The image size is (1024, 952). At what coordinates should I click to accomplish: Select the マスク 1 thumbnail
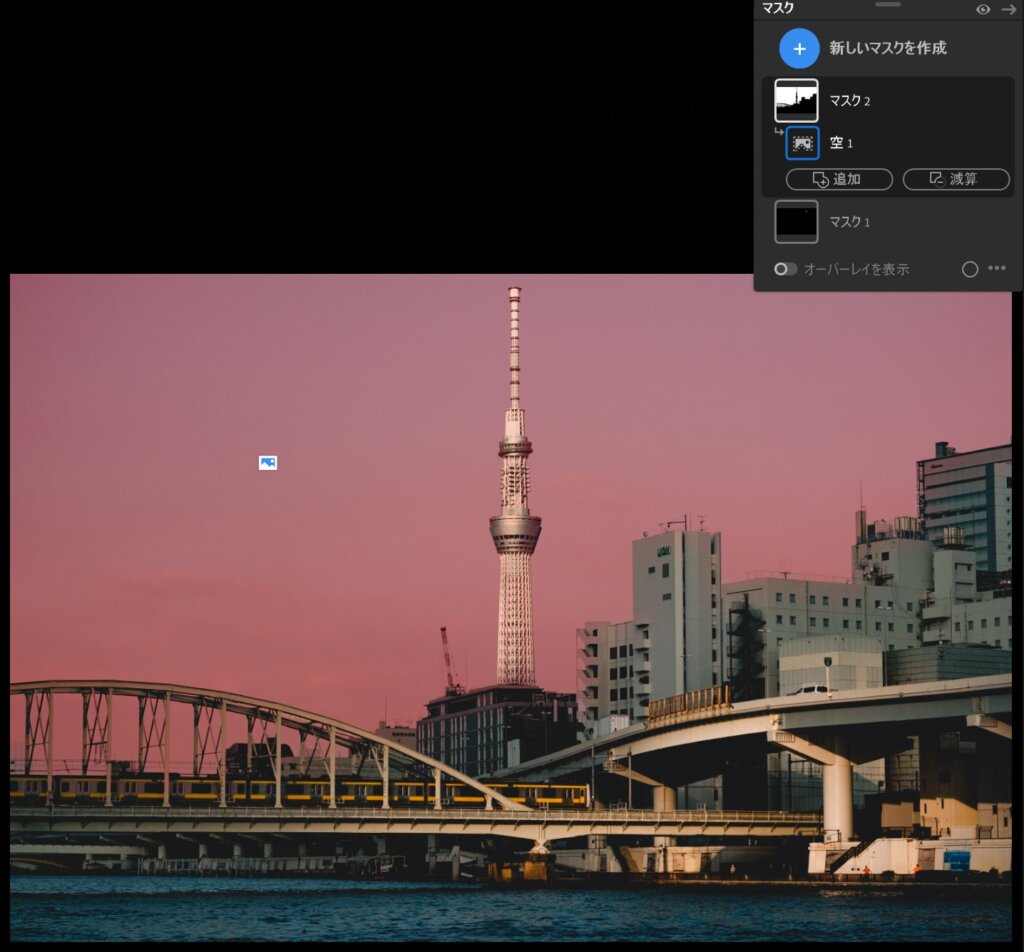point(796,222)
